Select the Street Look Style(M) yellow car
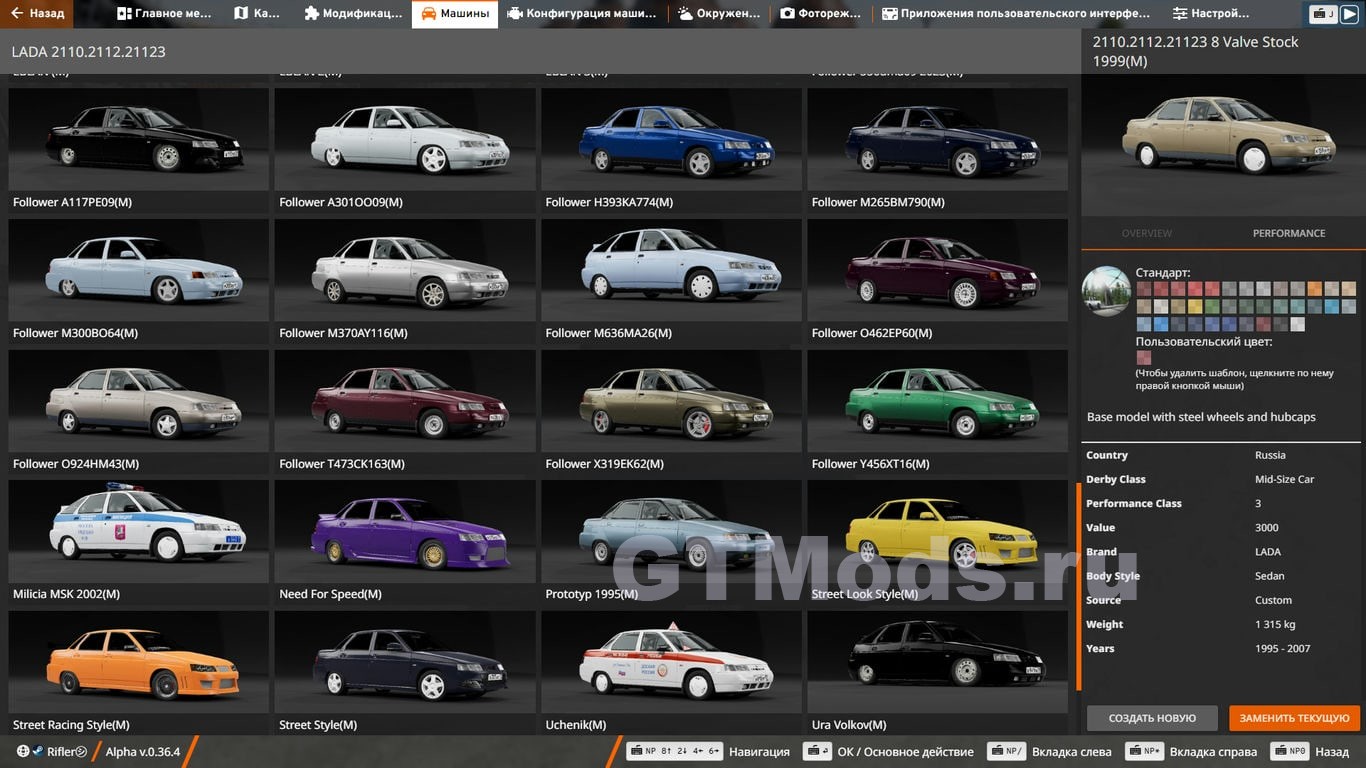This screenshot has height=768, width=1366. tap(938, 542)
